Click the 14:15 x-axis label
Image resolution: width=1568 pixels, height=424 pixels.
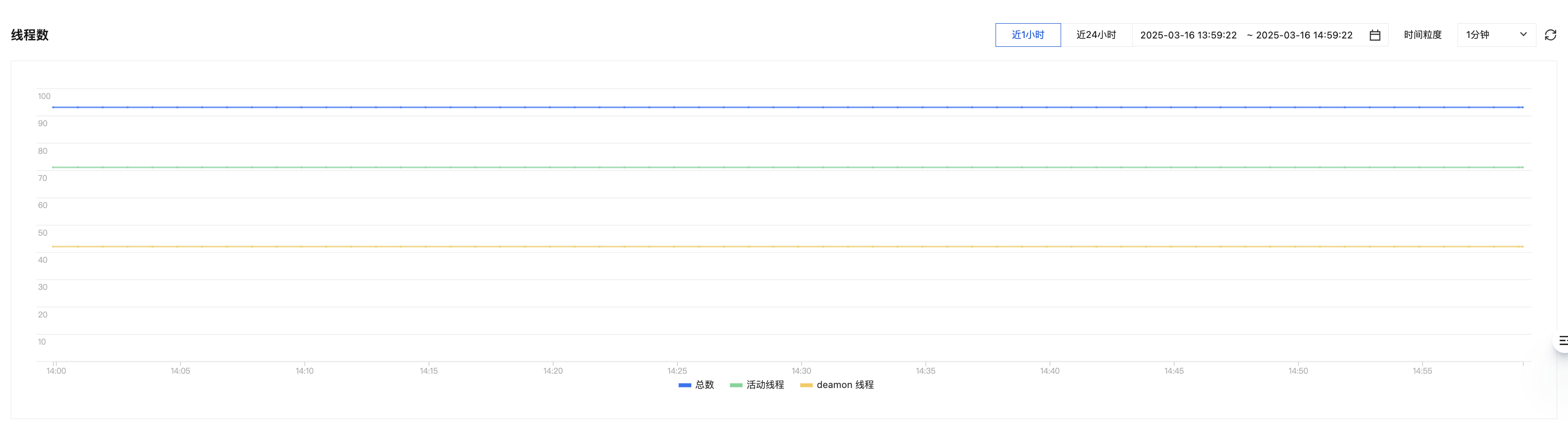(x=428, y=370)
